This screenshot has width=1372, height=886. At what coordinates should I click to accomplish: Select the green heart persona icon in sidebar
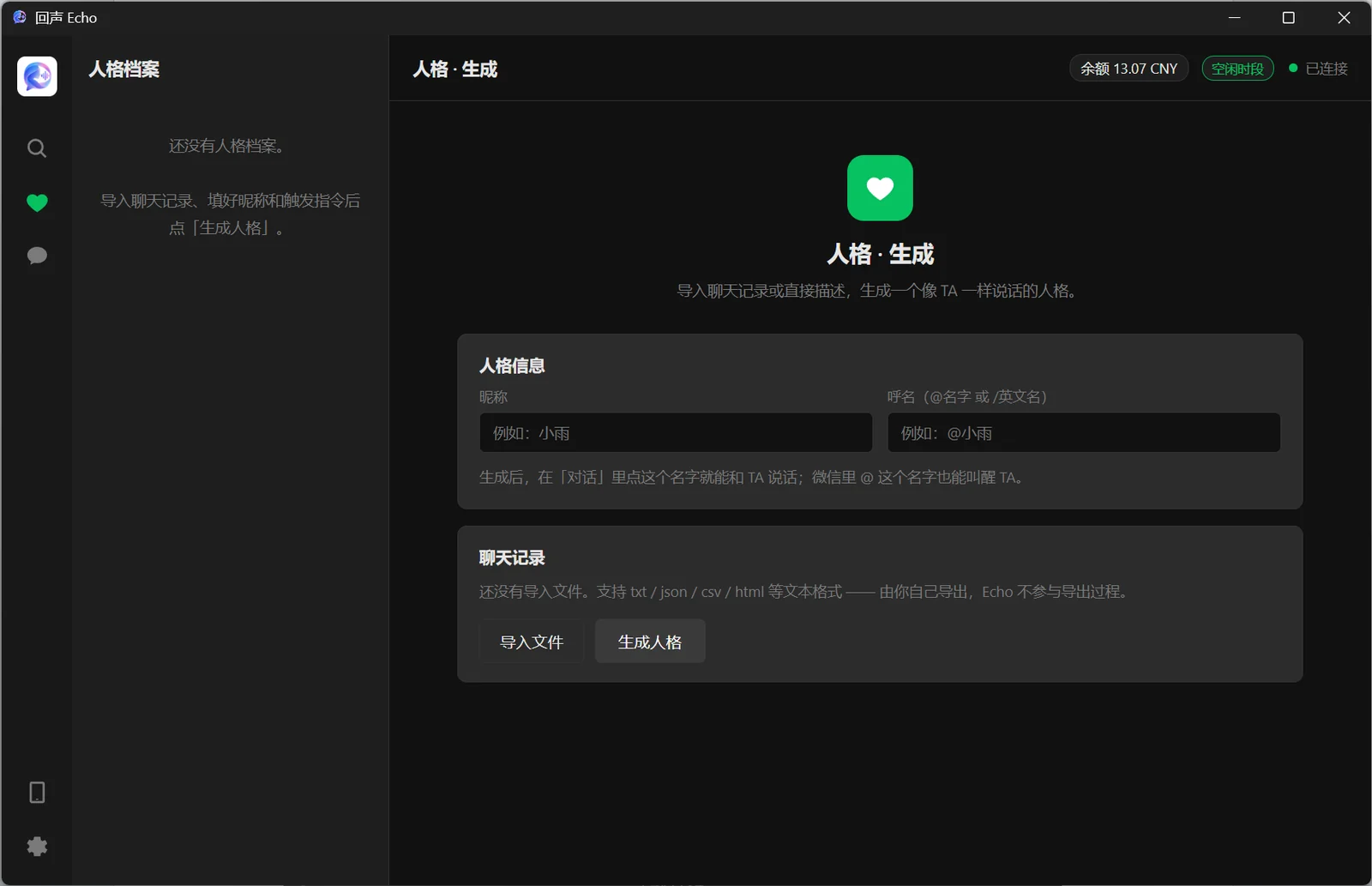pos(37,202)
